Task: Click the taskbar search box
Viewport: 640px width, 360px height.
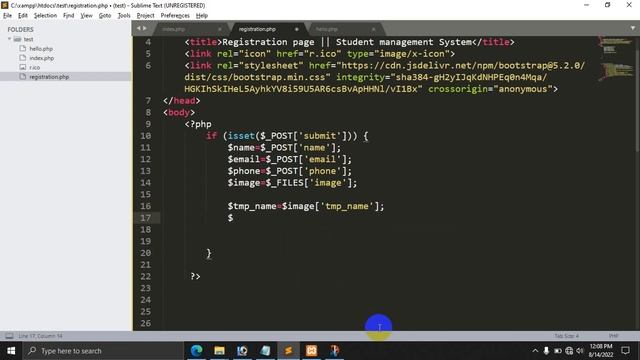Action: click(103, 351)
